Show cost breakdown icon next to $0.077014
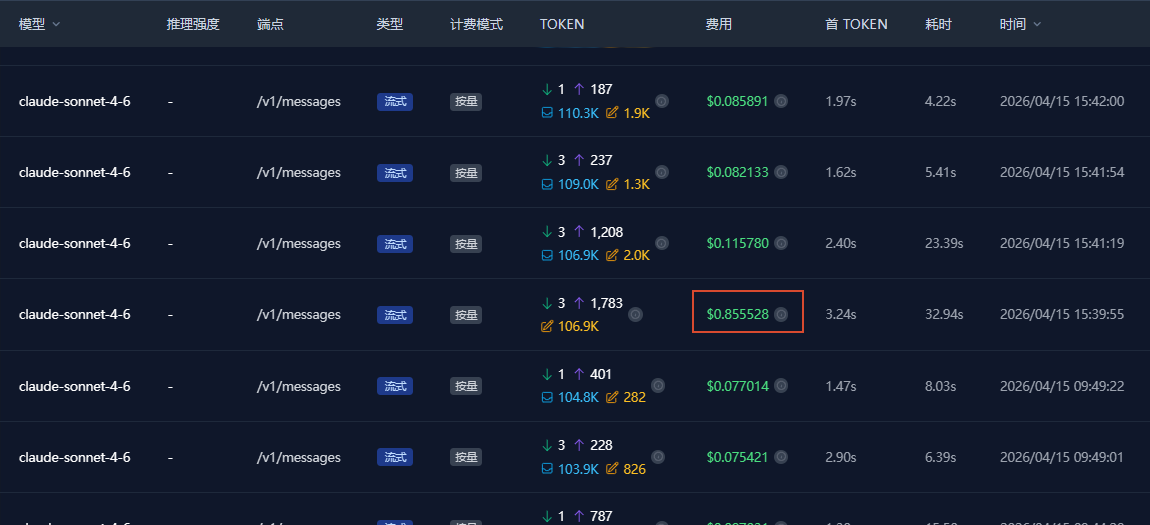 (x=781, y=386)
